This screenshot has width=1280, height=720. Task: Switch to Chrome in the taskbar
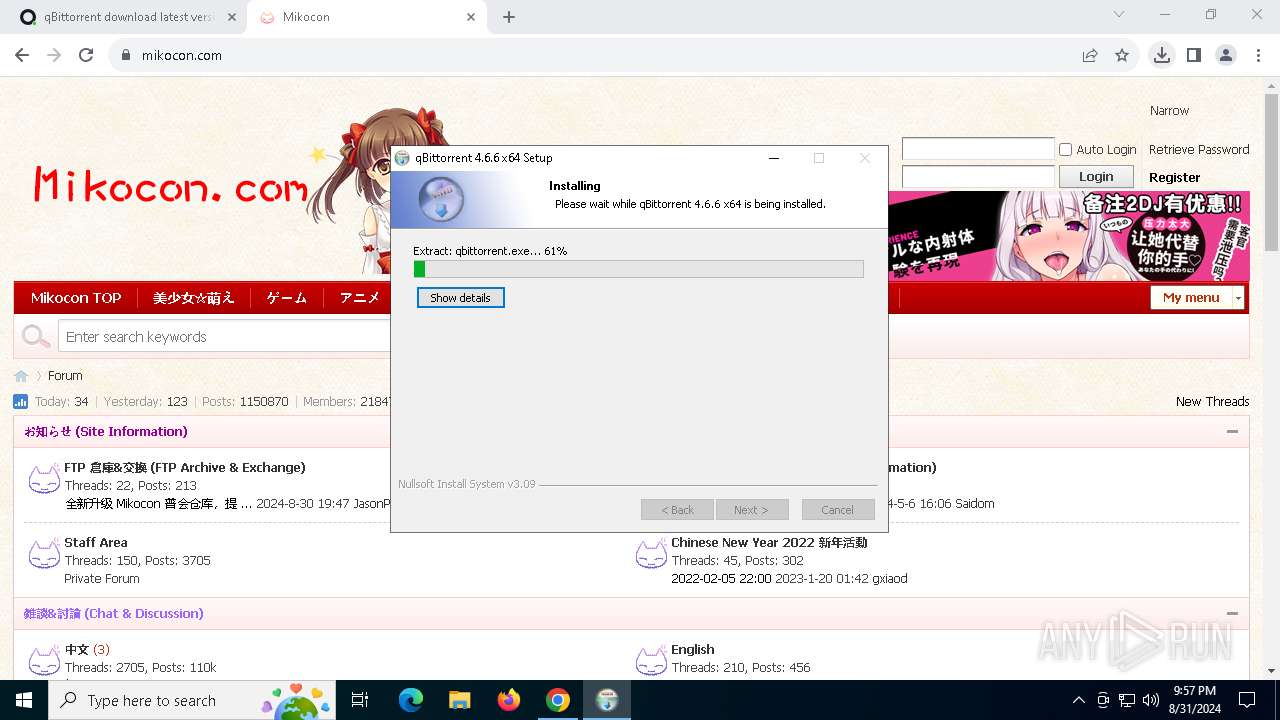[558, 700]
